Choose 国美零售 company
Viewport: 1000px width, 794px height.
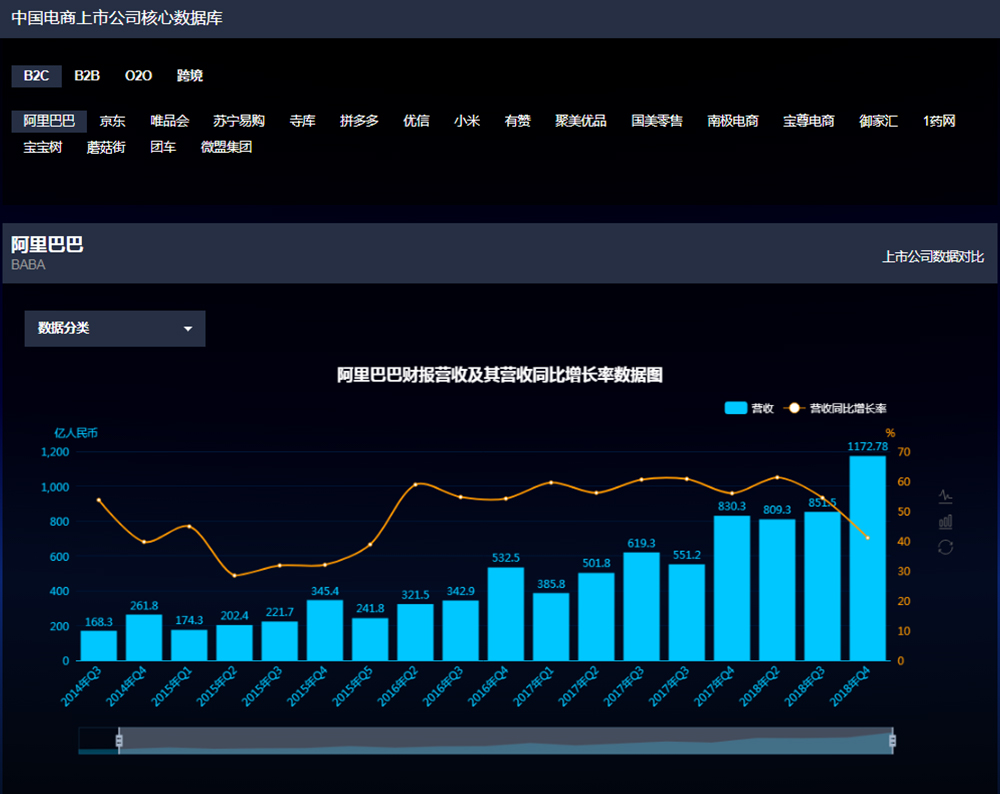click(657, 121)
